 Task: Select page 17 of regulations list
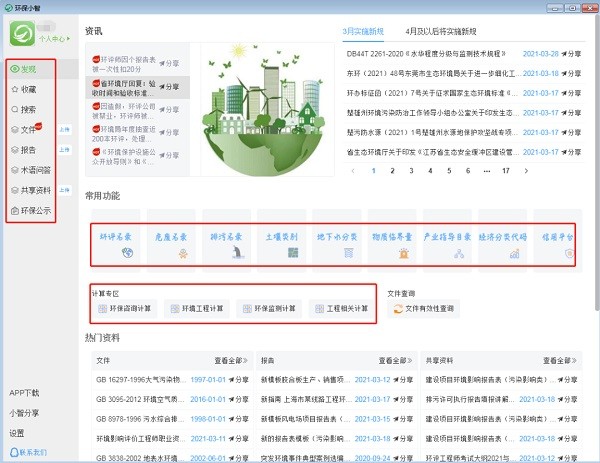point(506,171)
